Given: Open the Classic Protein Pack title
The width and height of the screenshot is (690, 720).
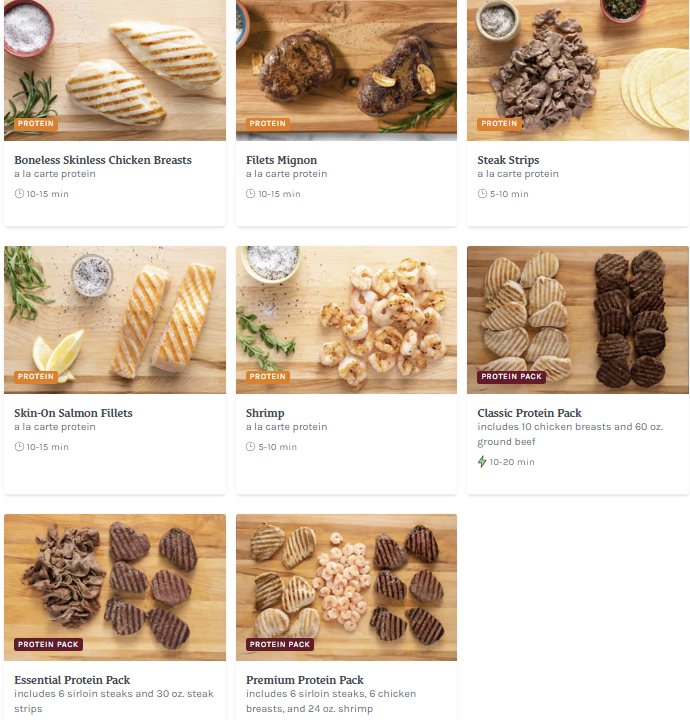Looking at the screenshot, I should 529,413.
